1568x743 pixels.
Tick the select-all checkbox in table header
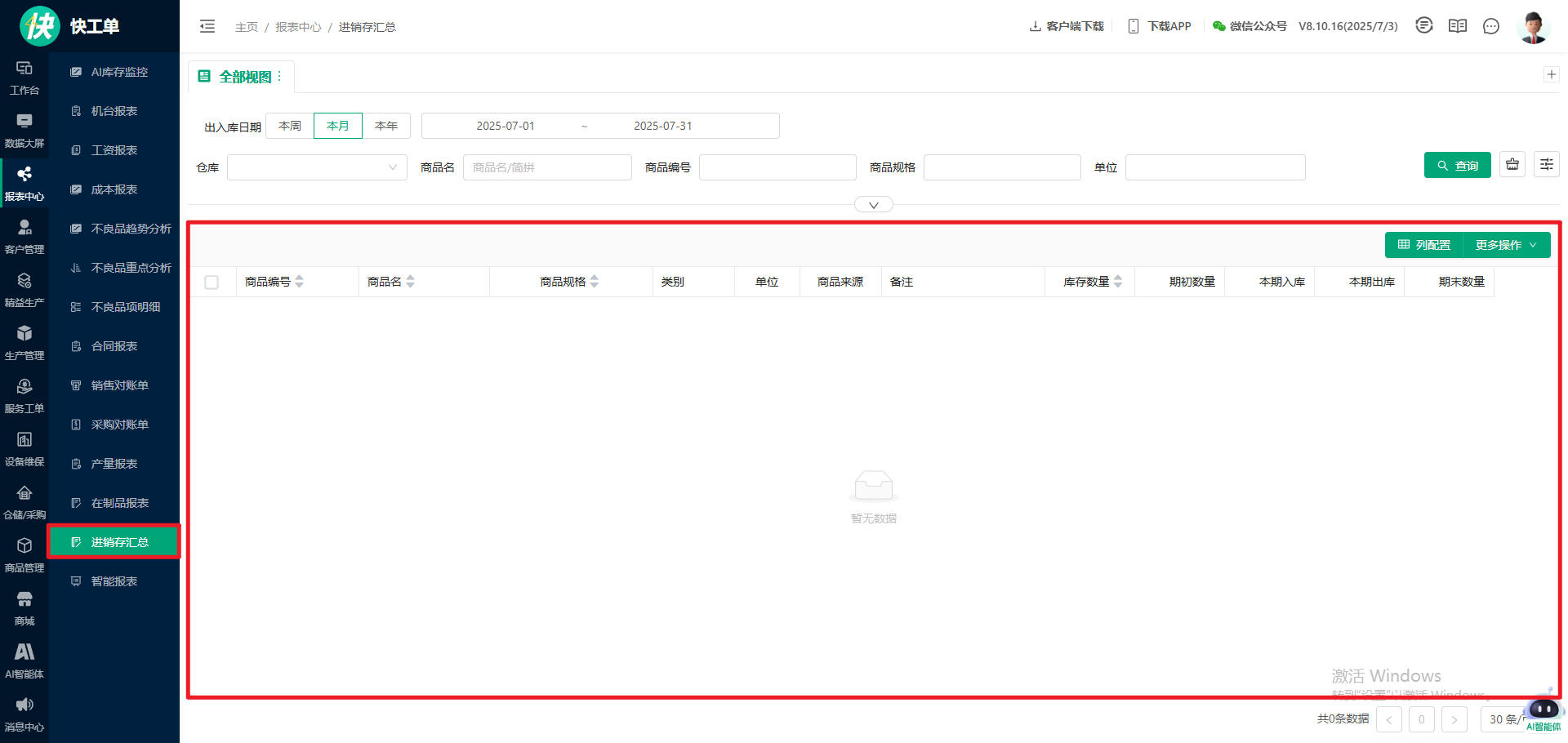[212, 283]
